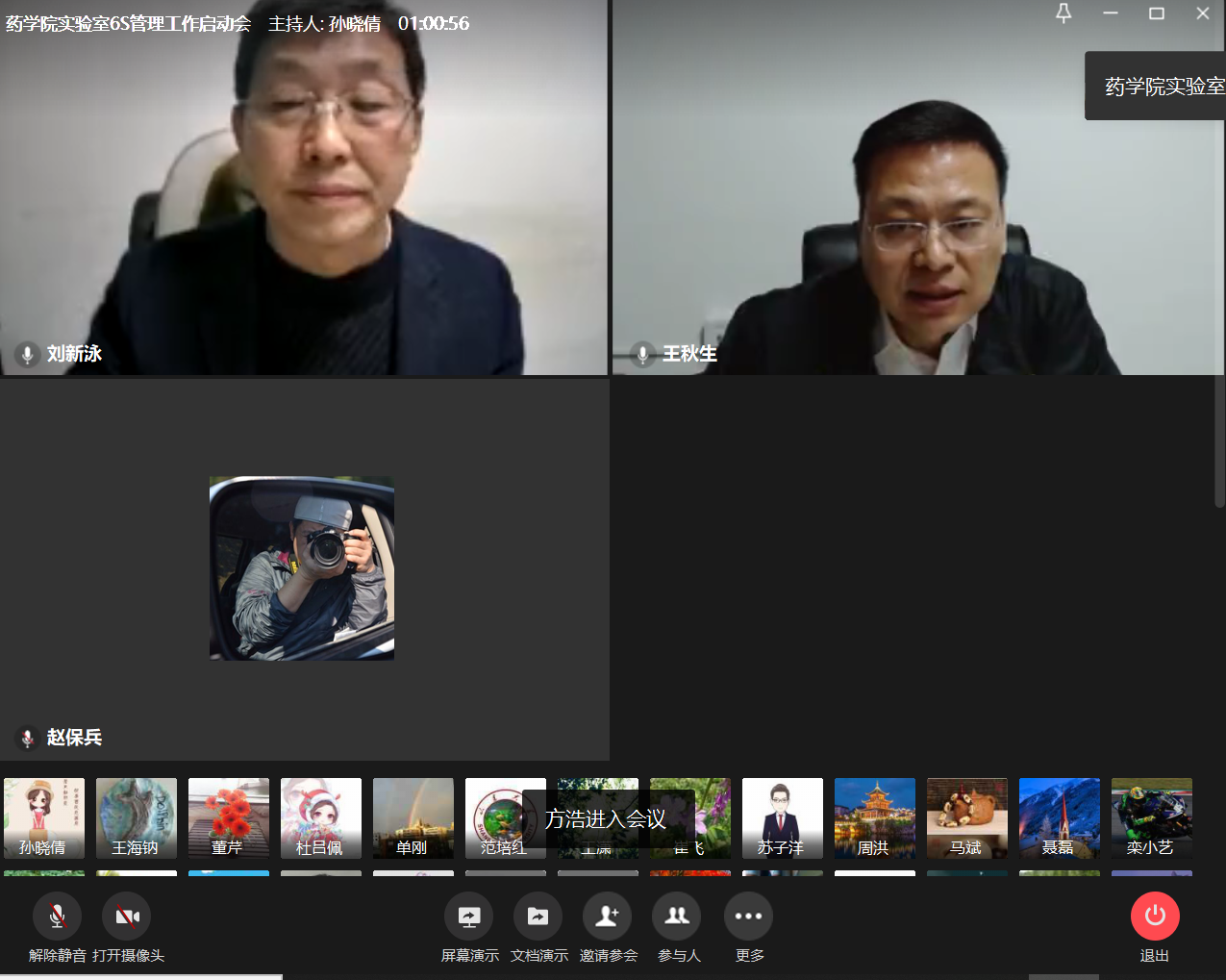Screen dimensions: 1226x980
Task: Turn on camera with 打开摄像头
Action: click(127, 917)
